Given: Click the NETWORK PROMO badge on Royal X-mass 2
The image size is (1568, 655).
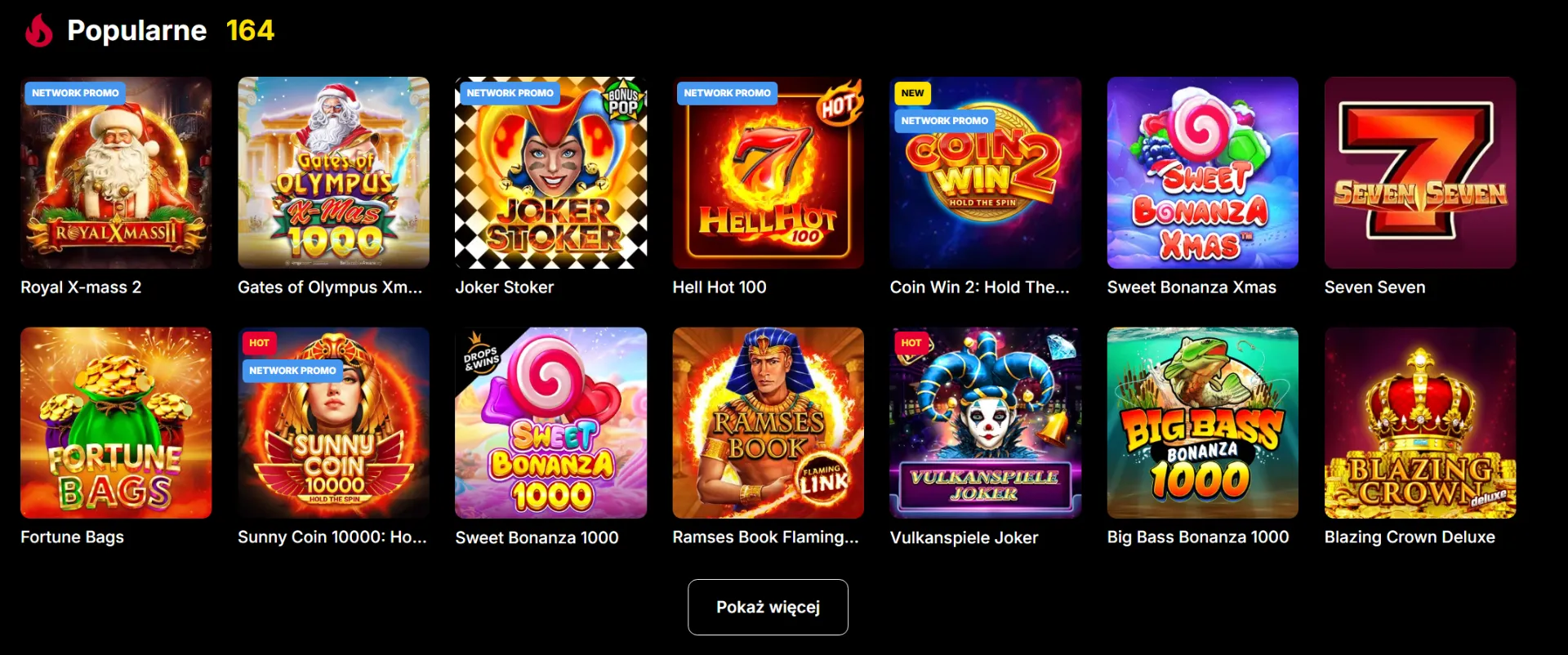Looking at the screenshot, I should click(x=74, y=93).
